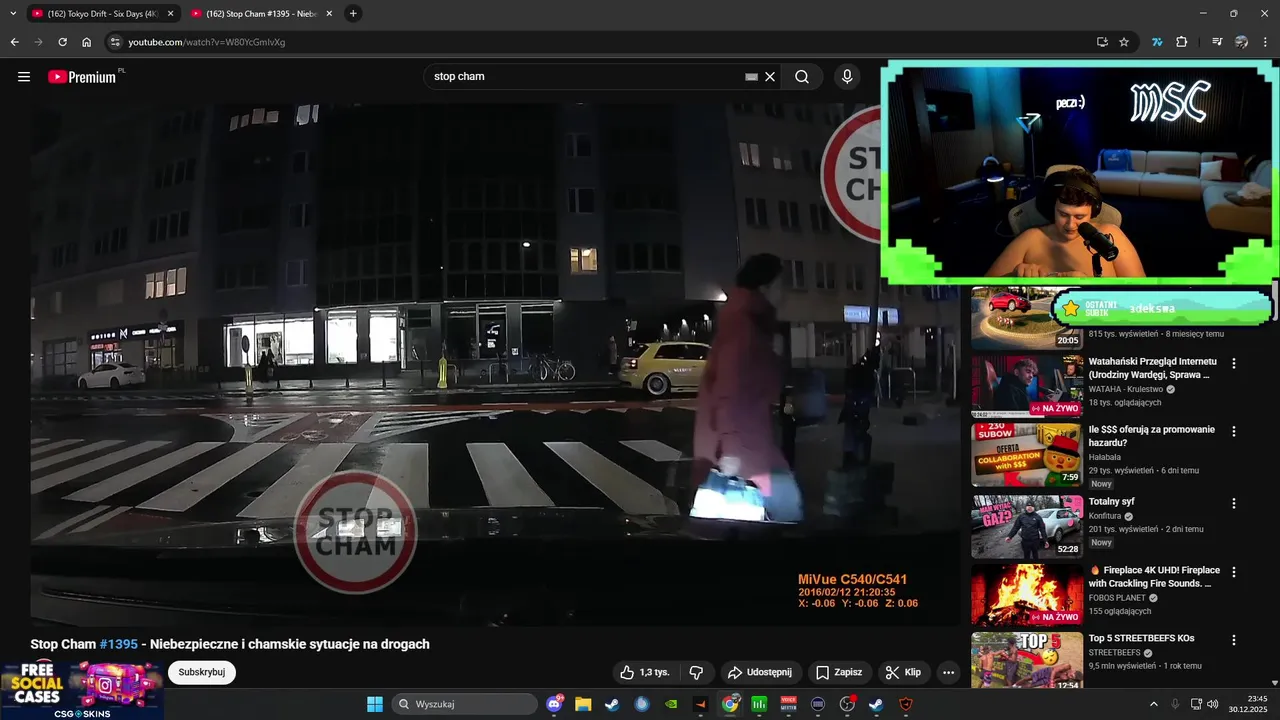Image resolution: width=1280 pixels, height=720 pixels.
Task: Click the youtube.com address bar URL
Action: tap(207, 42)
